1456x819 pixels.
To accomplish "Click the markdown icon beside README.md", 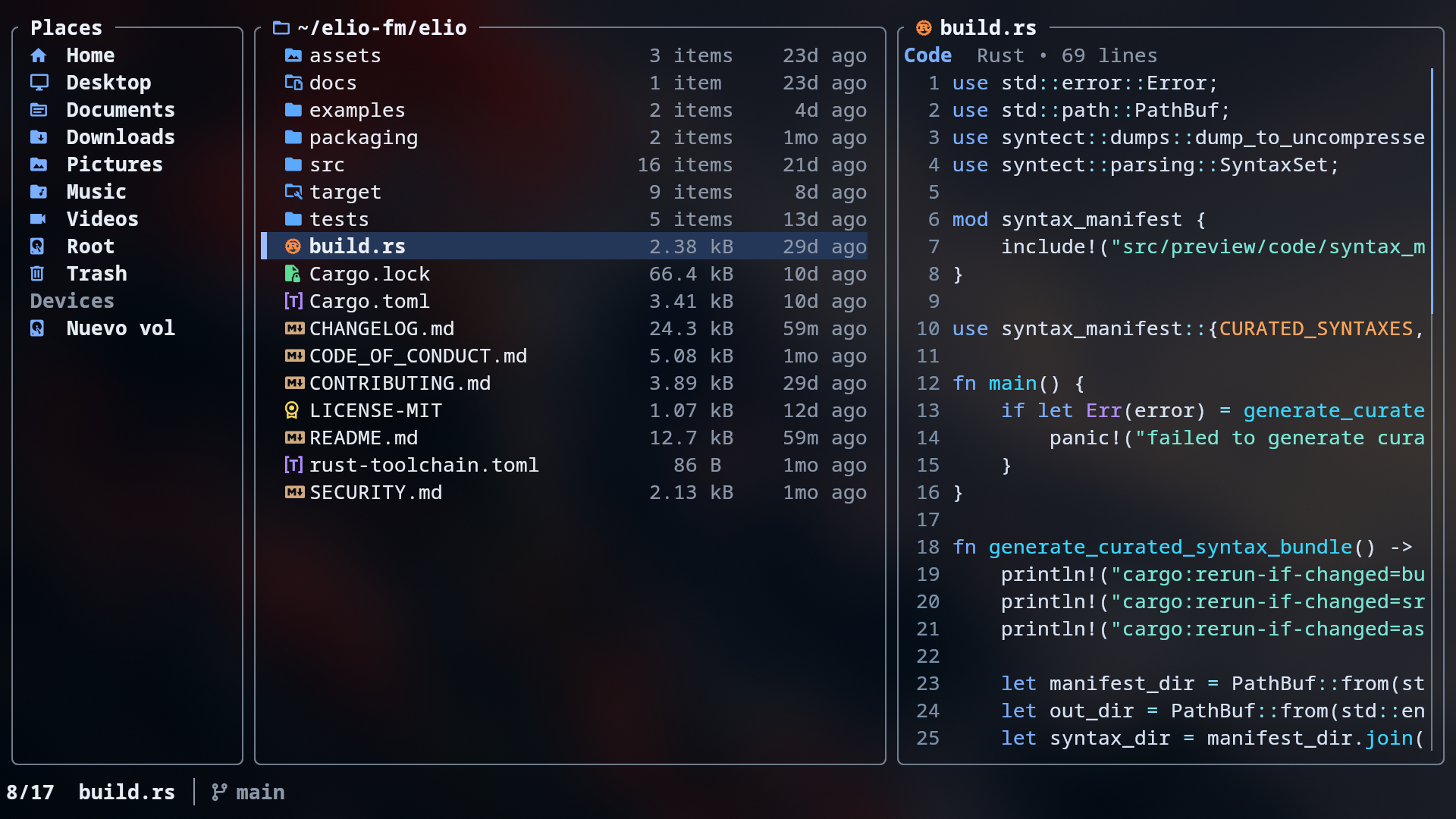I will (294, 438).
